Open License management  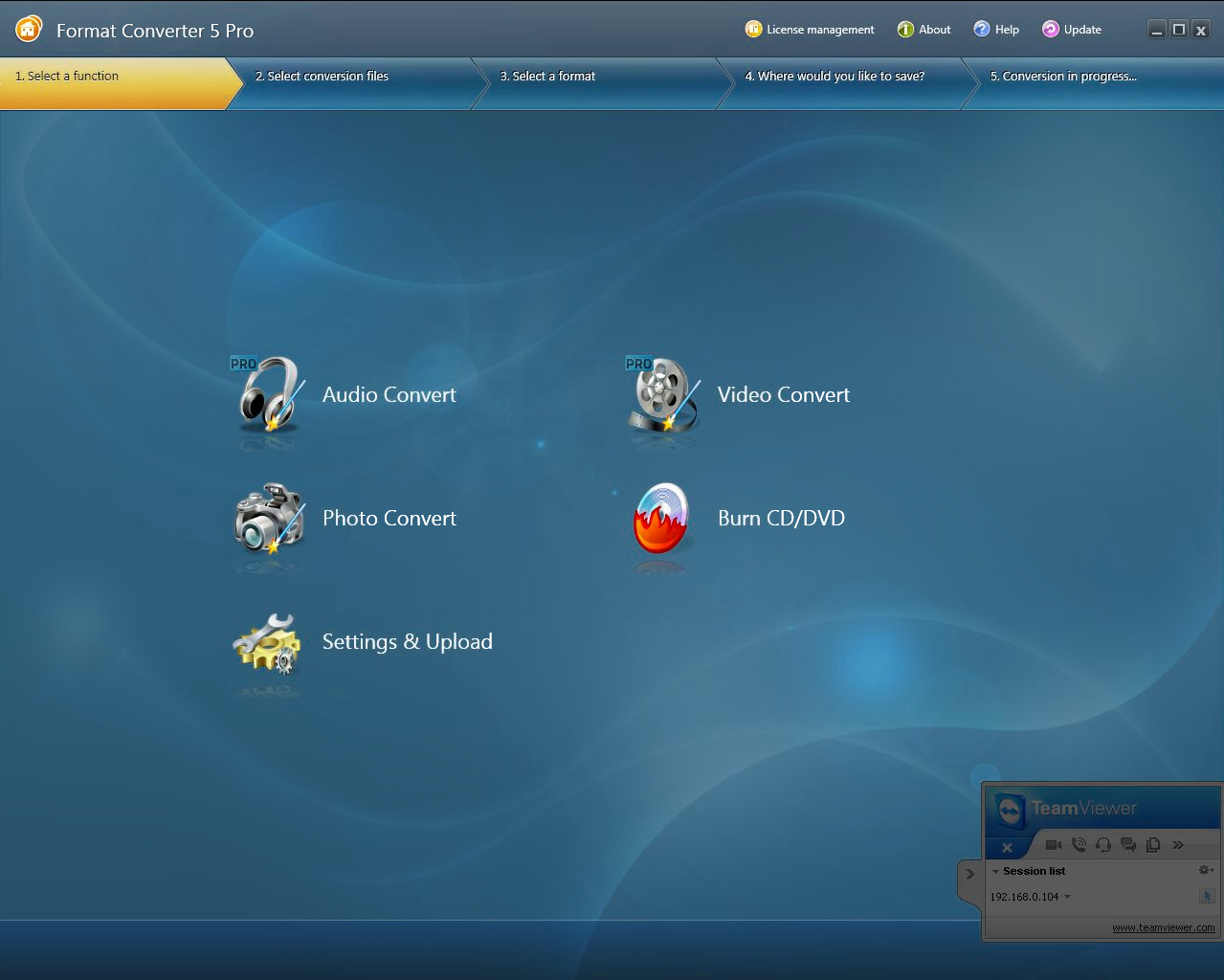coord(810,30)
